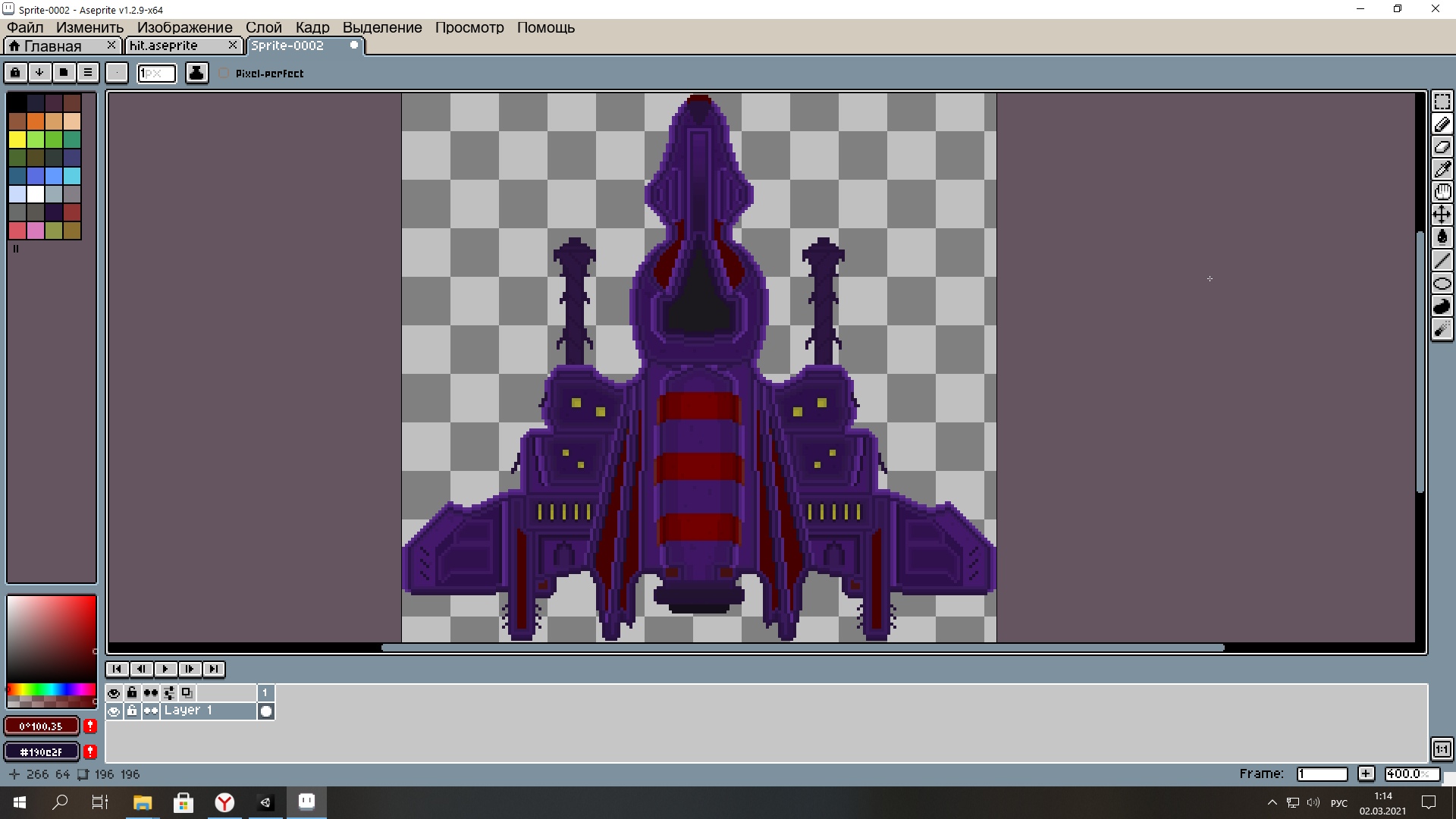Toggle lock on Layer 1
This screenshot has width=1456, height=819.
click(132, 711)
